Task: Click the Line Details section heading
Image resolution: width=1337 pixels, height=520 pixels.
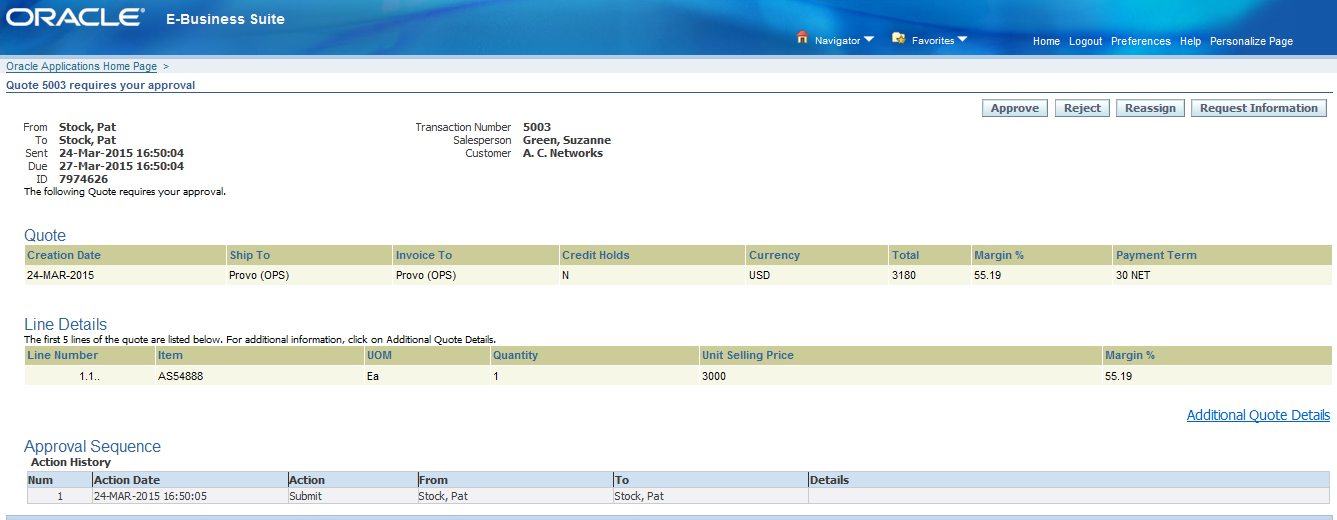Action: [x=65, y=324]
